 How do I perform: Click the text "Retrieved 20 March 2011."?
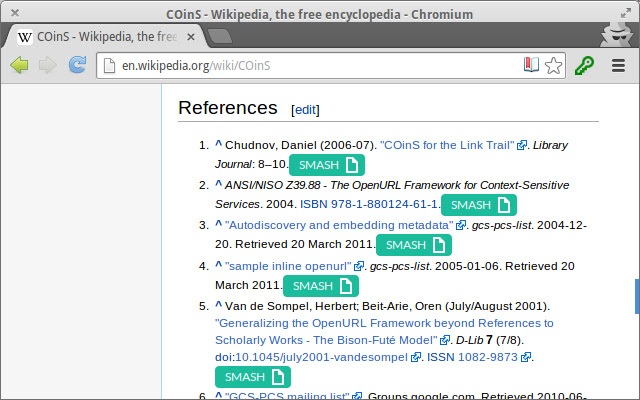(304, 244)
